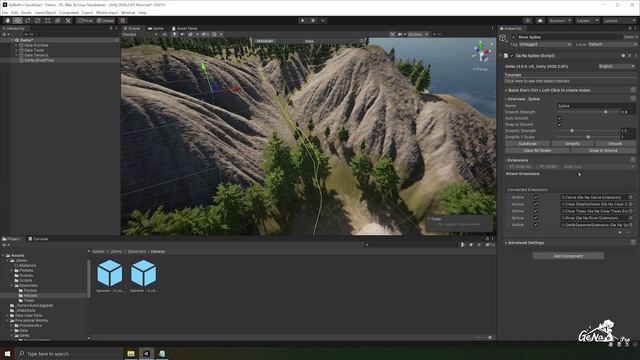Toggle the Global handle rotation button
The width and height of the screenshot is (640, 360).
pos(105,20)
